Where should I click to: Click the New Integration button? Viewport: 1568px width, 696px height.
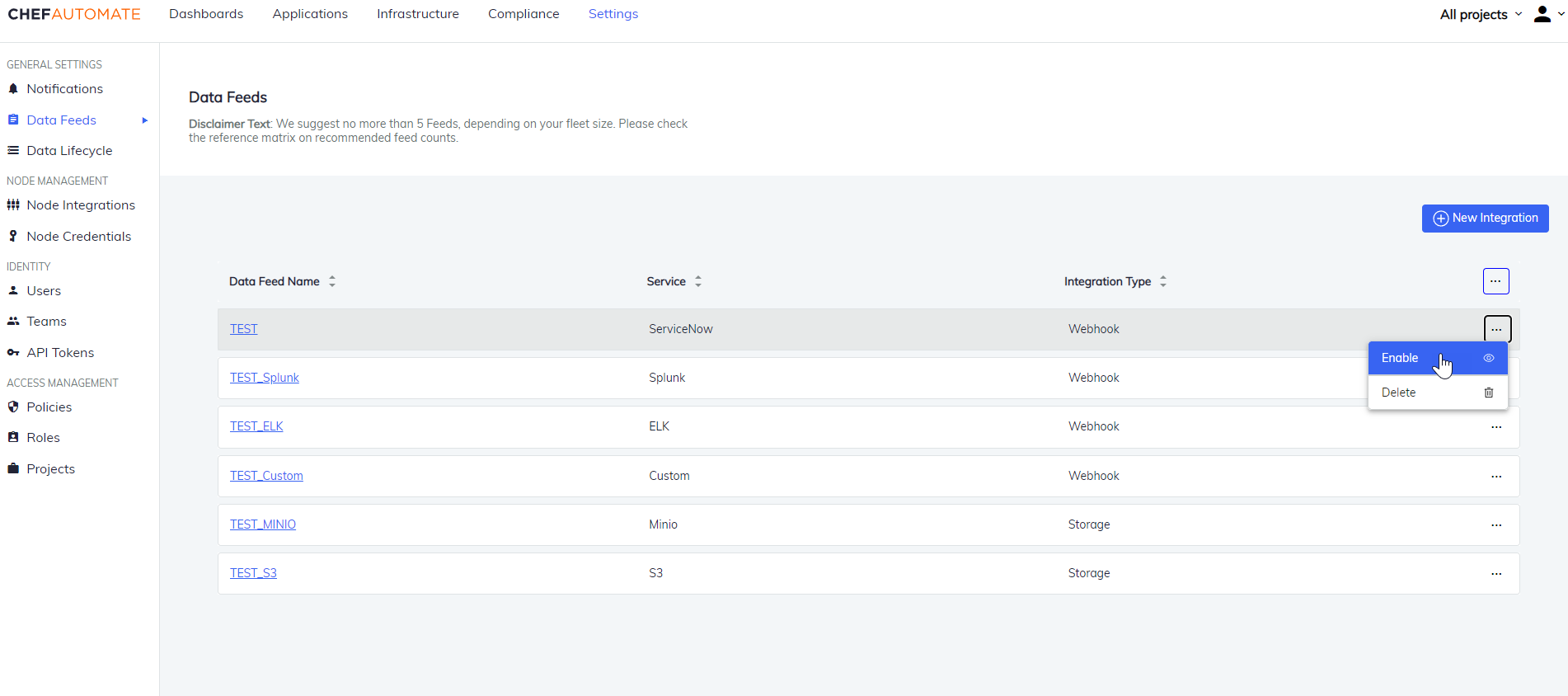pyautogui.click(x=1485, y=219)
